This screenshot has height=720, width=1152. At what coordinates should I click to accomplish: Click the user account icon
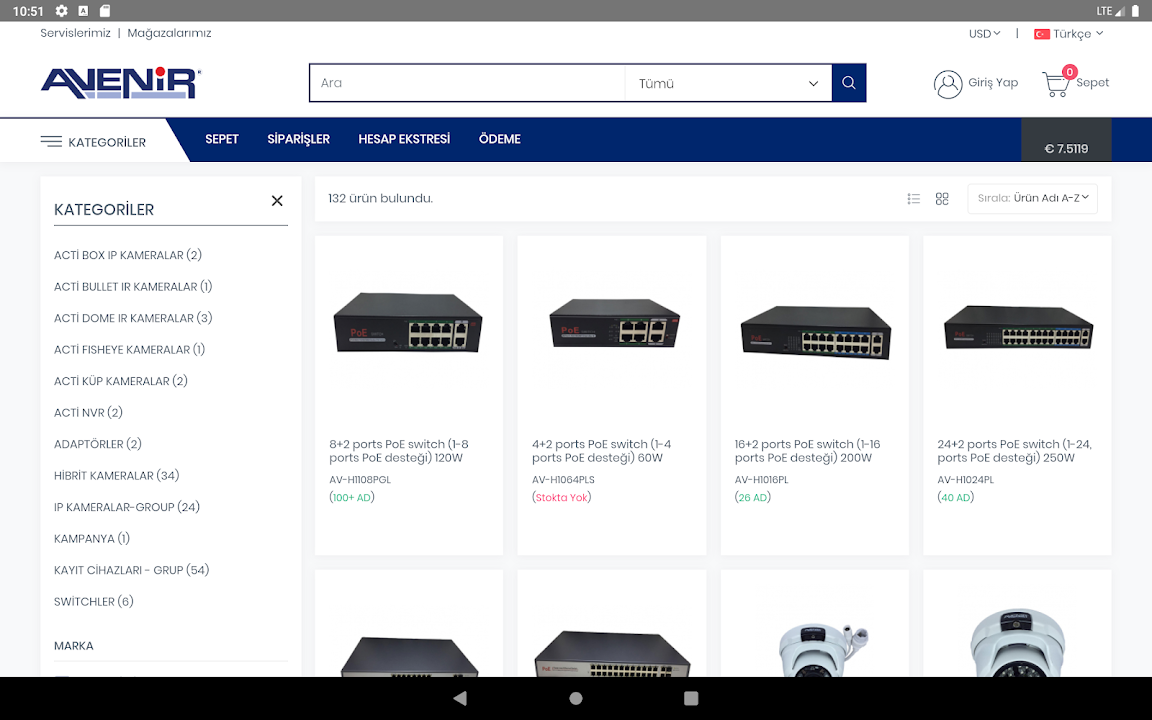point(947,84)
